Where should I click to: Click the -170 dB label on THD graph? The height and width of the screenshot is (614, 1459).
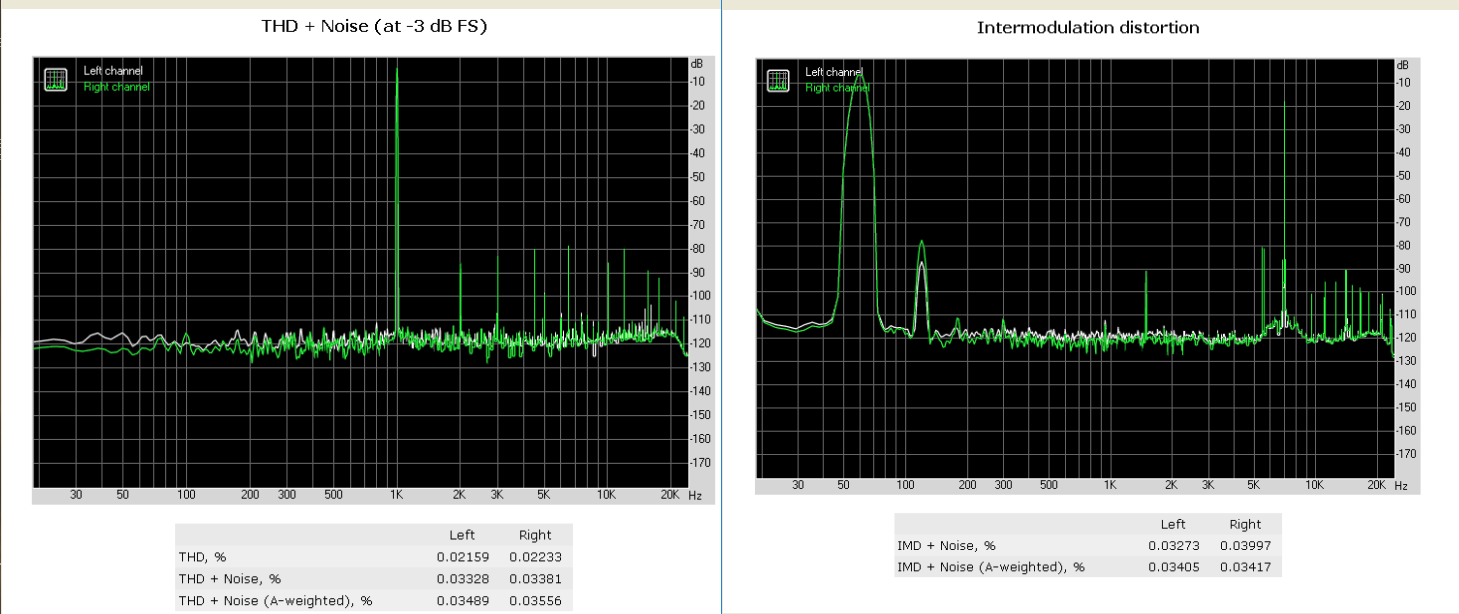(x=700, y=462)
